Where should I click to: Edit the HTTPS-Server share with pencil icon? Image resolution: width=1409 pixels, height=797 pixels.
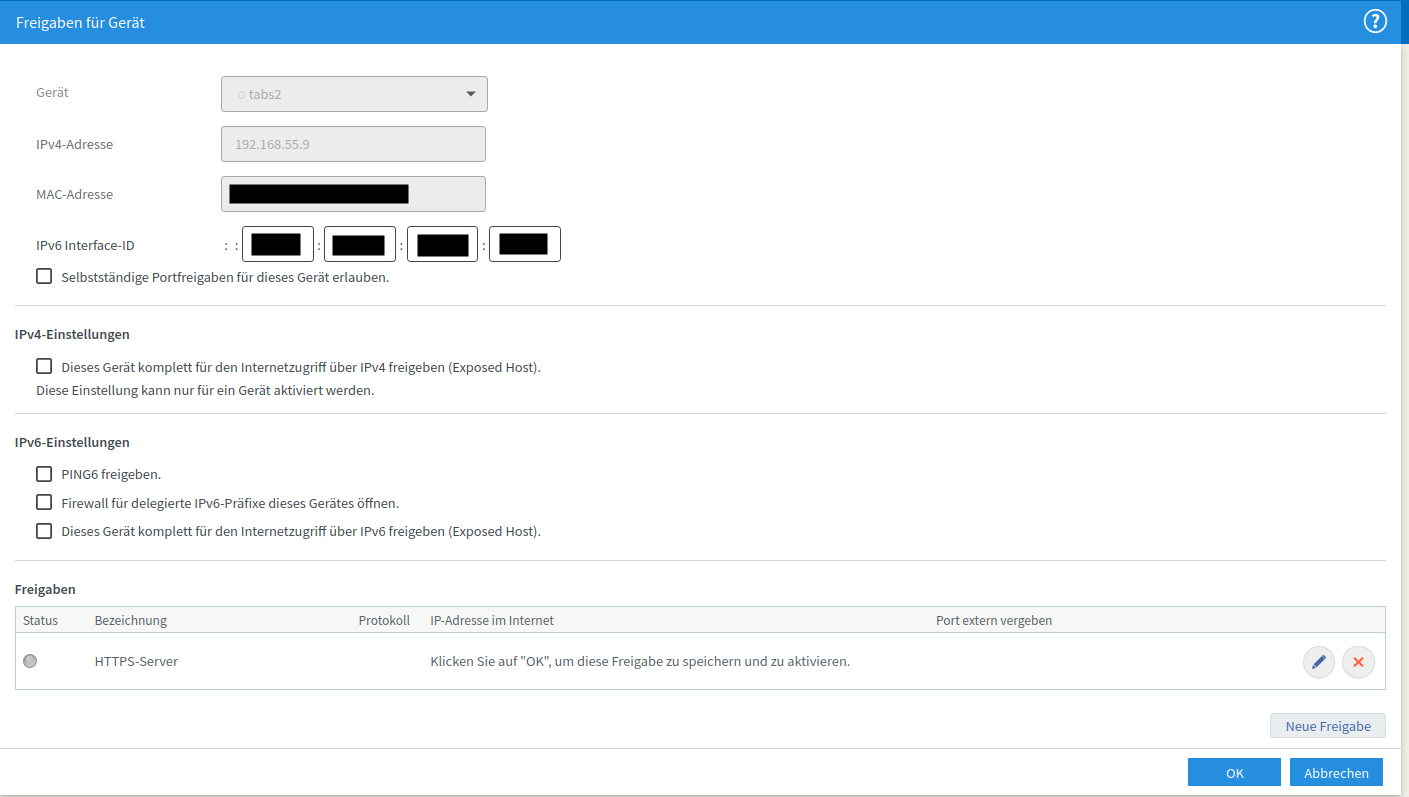[x=1318, y=662]
